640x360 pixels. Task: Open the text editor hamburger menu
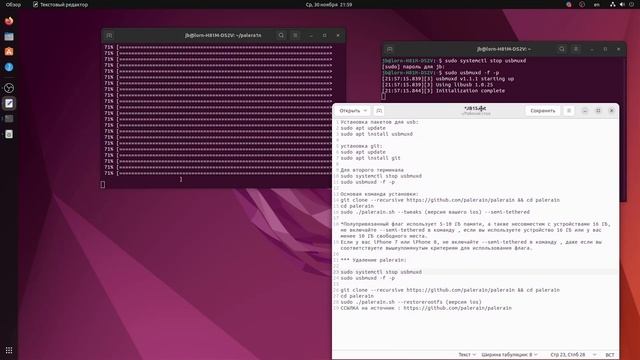569,111
